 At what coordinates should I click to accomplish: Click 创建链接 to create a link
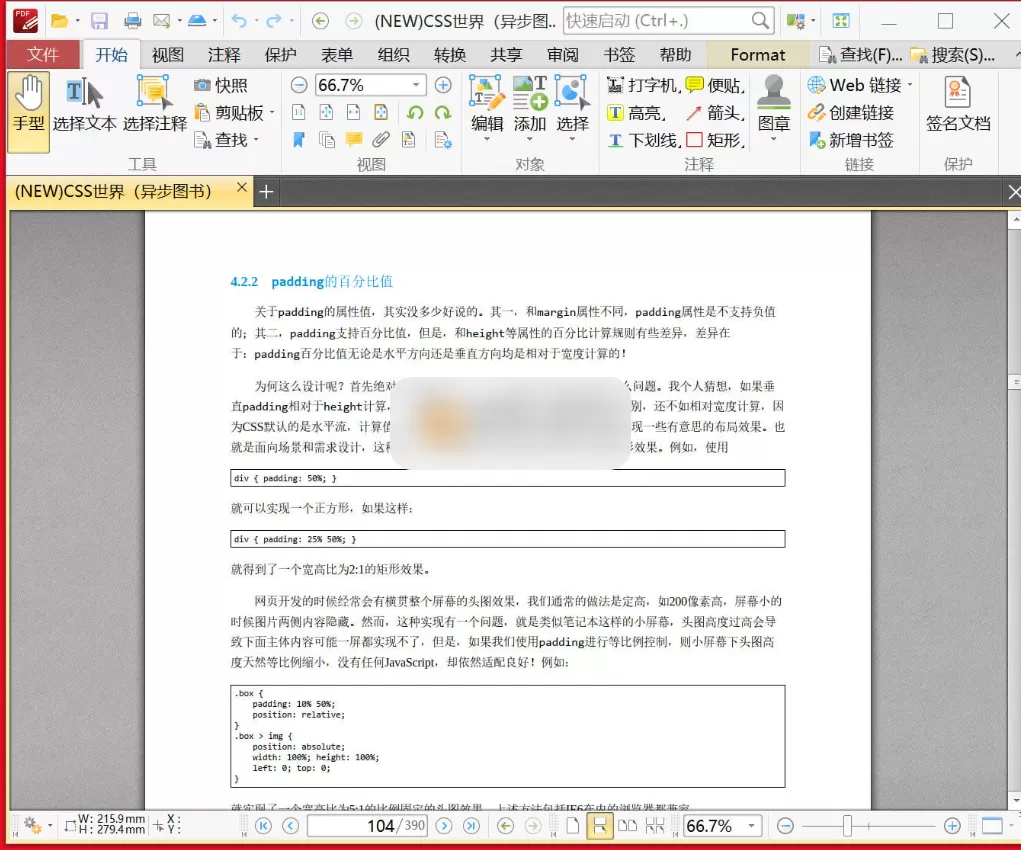click(x=860, y=112)
